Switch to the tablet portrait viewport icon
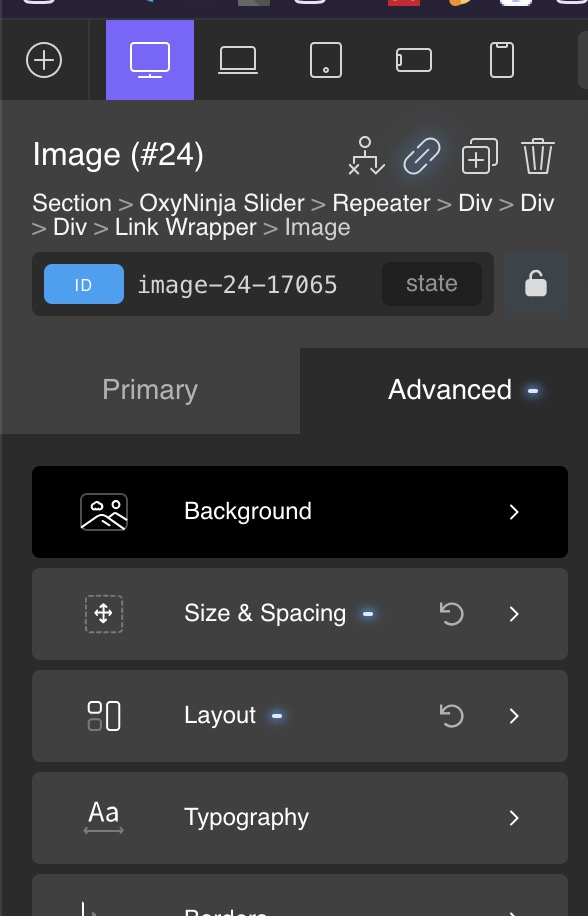Viewport: 588px width, 916px height. click(326, 60)
